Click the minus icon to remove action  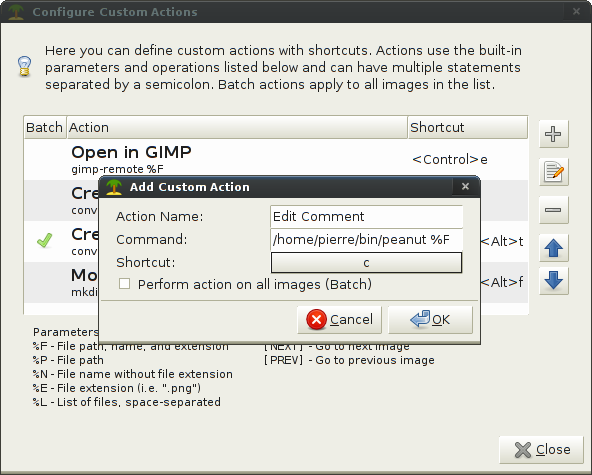(x=553, y=210)
